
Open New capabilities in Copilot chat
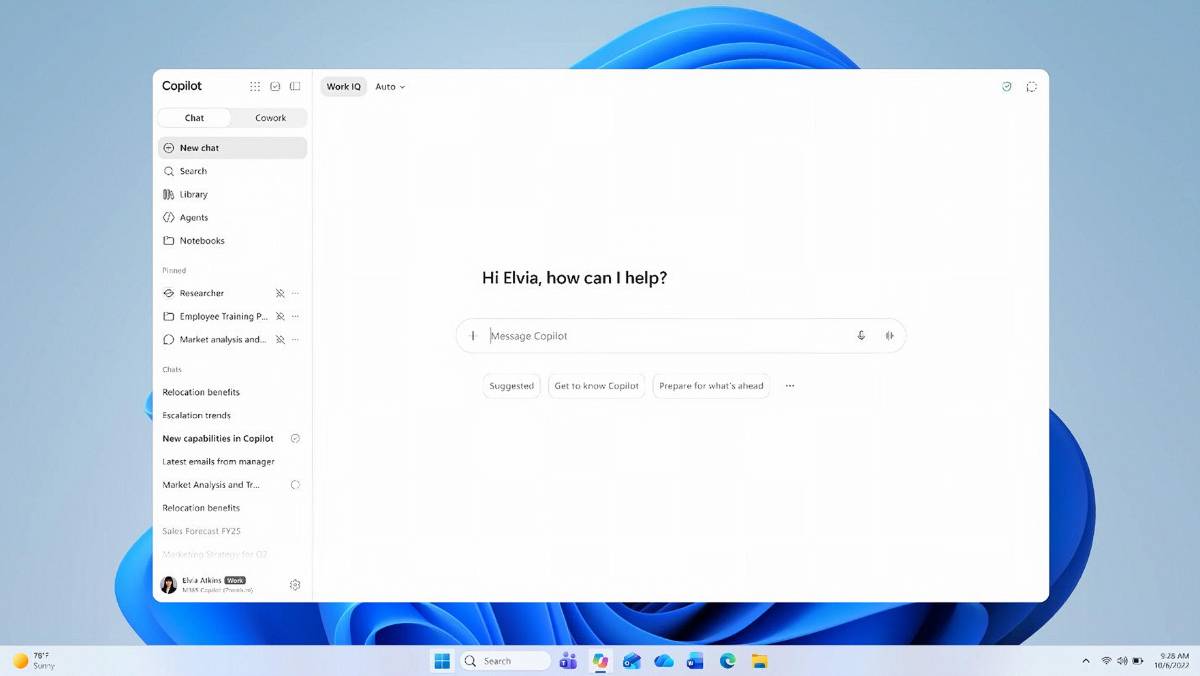(x=218, y=438)
